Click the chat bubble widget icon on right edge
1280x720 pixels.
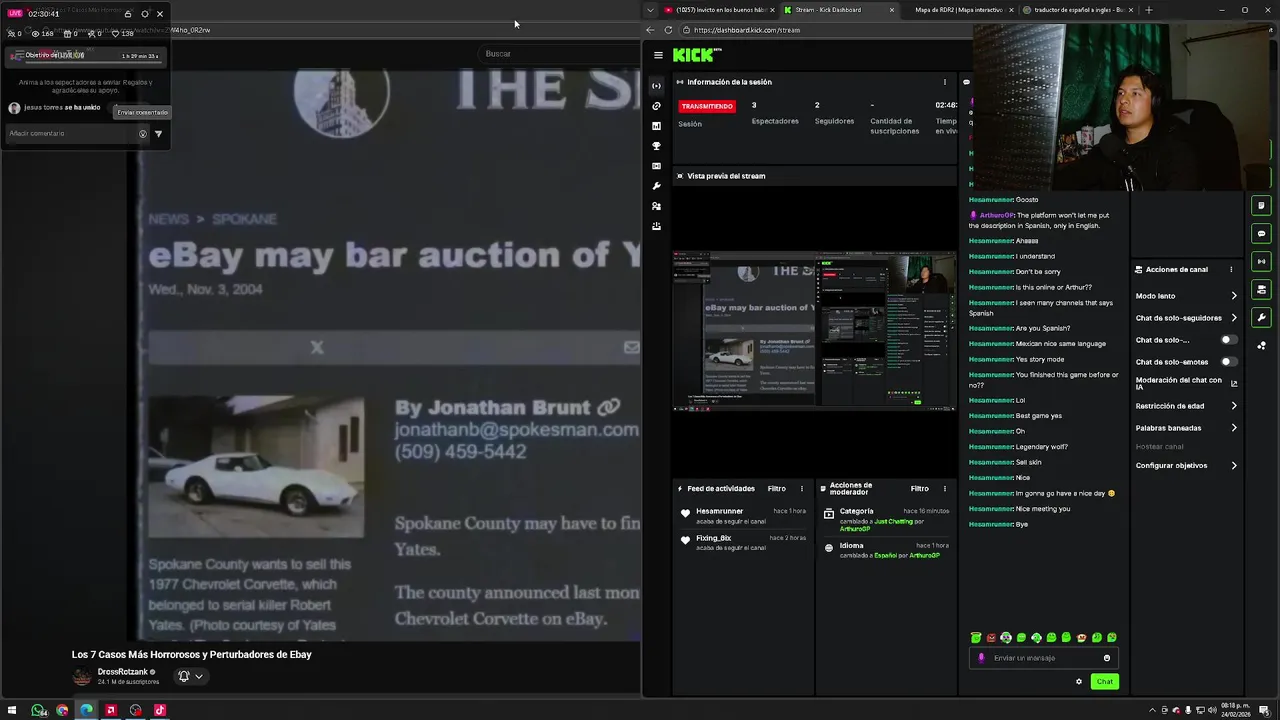coord(1261,233)
